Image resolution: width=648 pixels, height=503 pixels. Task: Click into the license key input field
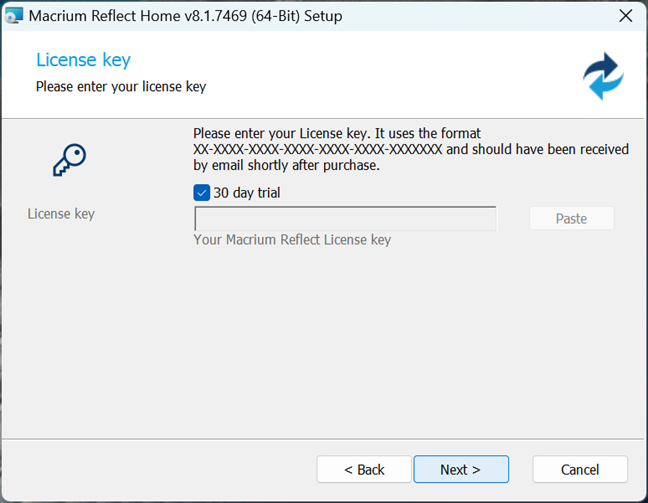coord(345,219)
